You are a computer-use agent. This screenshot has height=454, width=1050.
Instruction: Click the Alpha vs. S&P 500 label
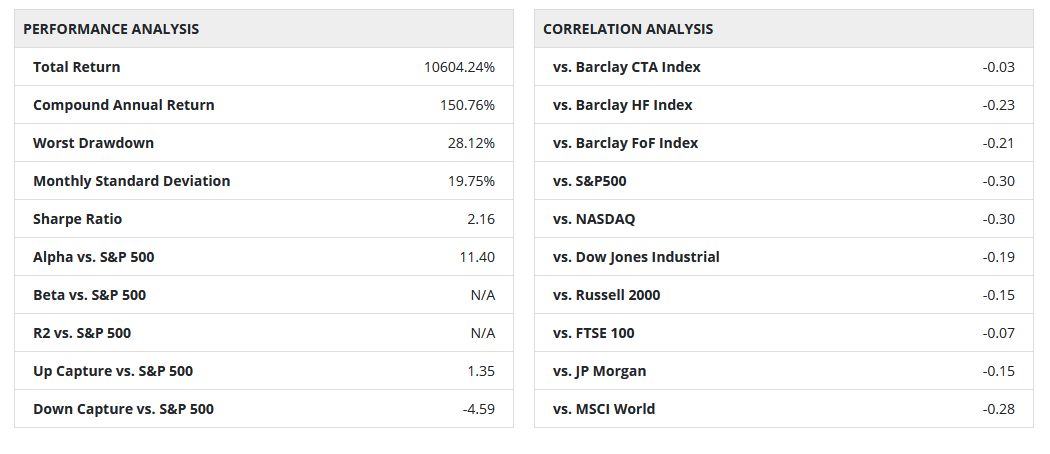coord(94,257)
